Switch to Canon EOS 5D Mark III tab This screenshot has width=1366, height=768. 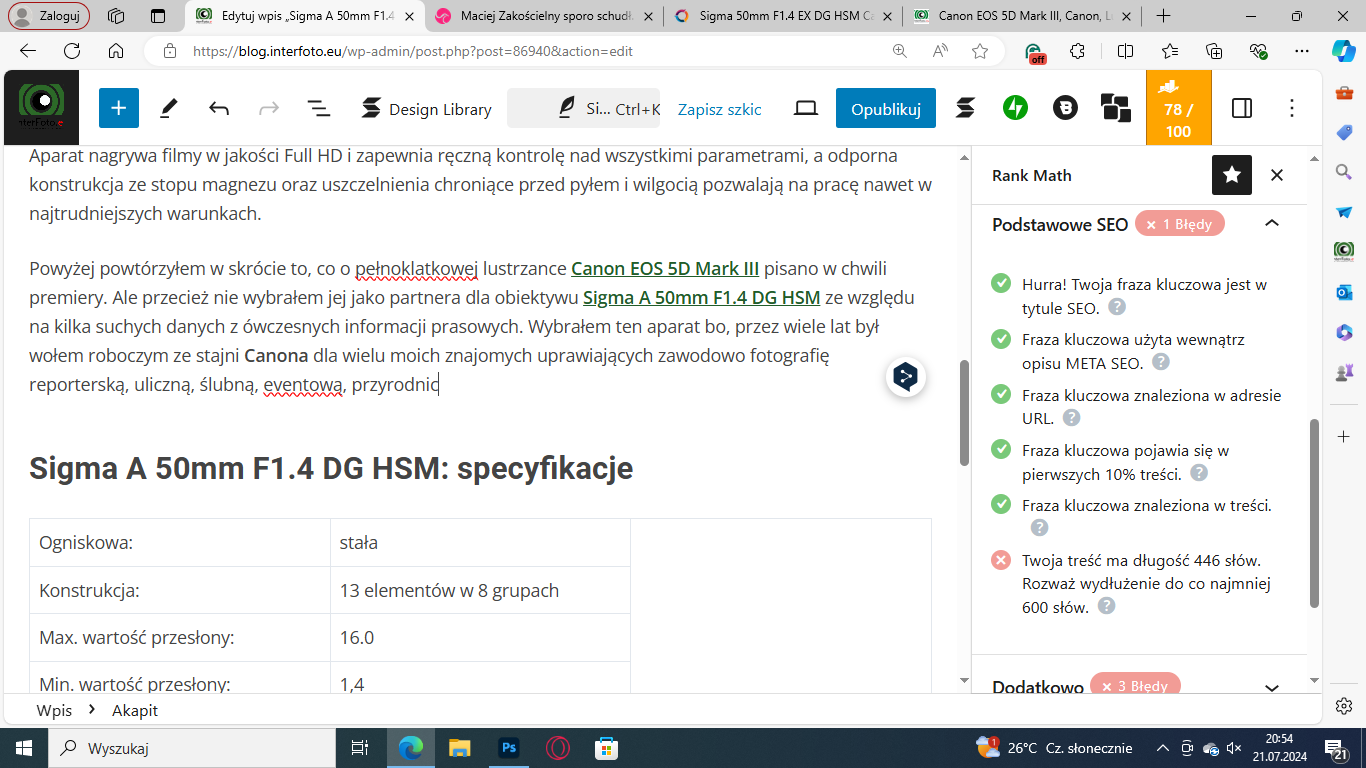1020,16
